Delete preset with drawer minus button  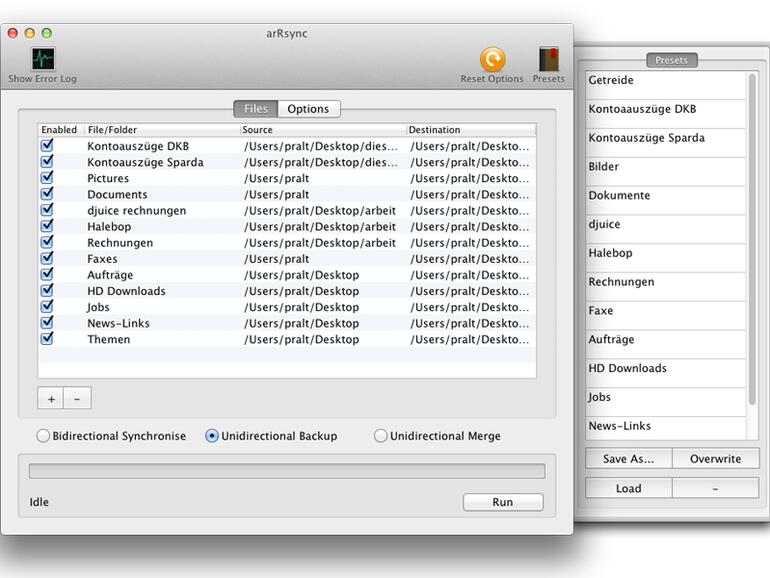[715, 489]
